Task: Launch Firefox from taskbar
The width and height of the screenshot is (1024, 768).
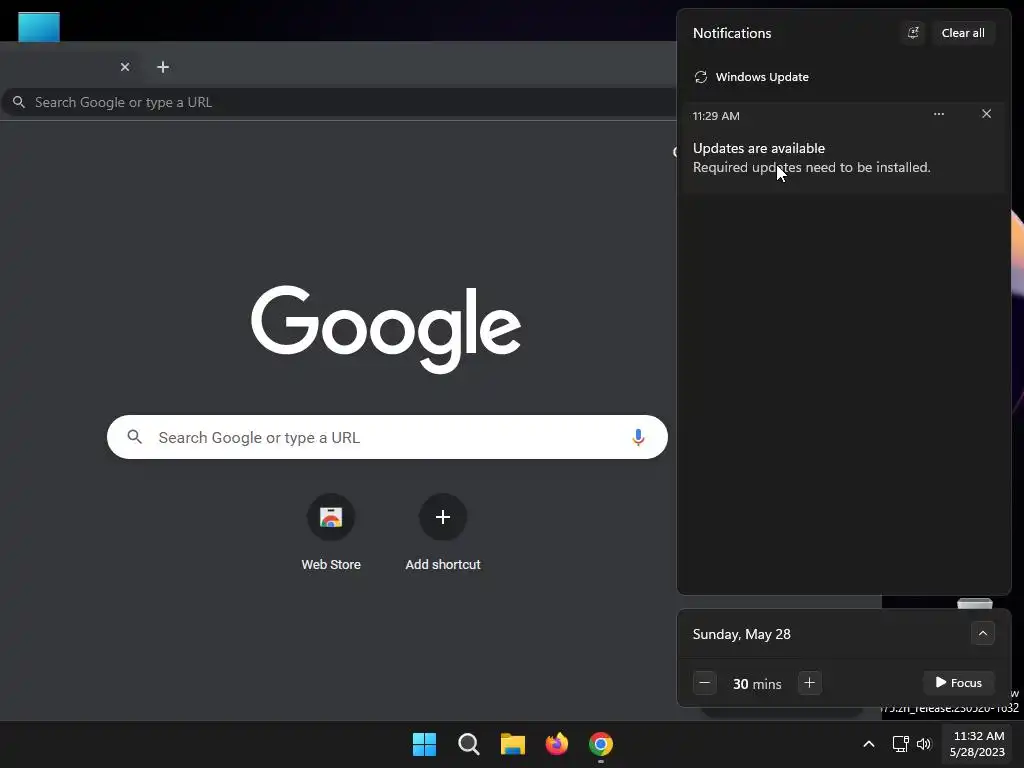Action: click(557, 744)
